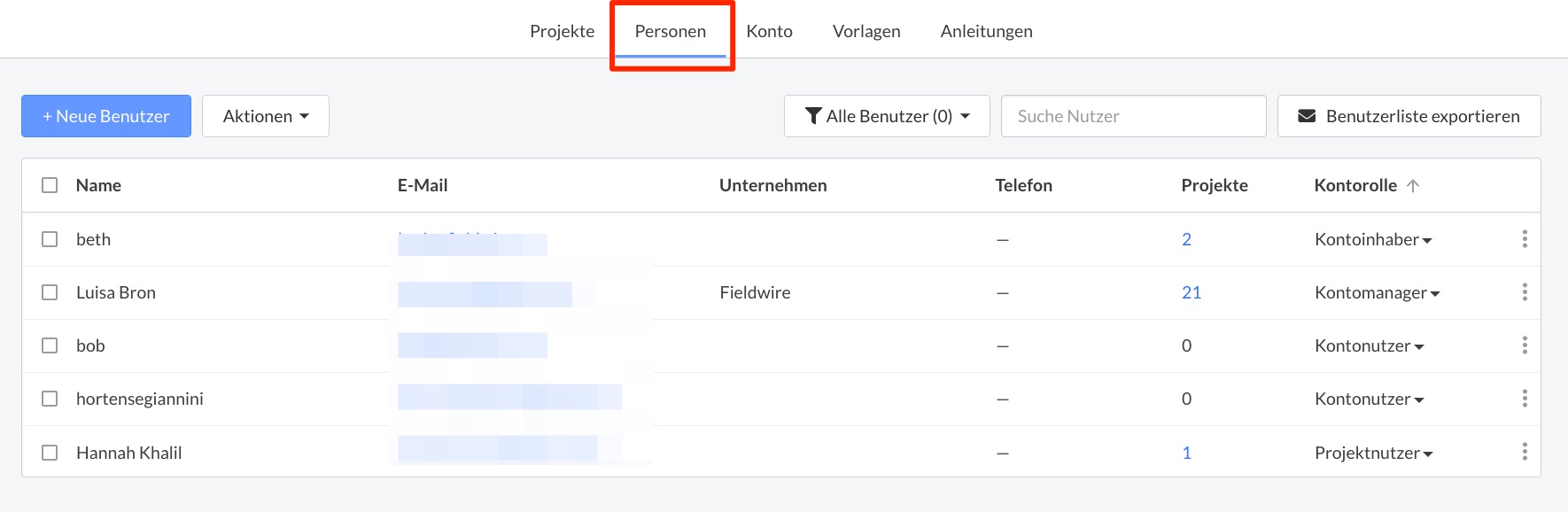Click the + Neue Benutzer button
The width and height of the screenshot is (1568, 512).
(106, 116)
